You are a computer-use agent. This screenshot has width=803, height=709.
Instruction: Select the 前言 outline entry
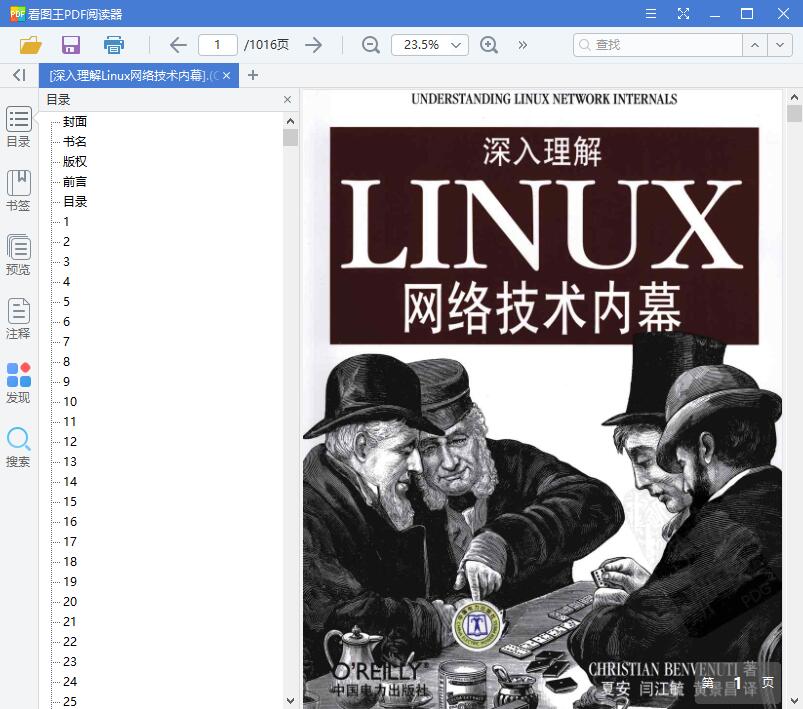pos(75,181)
